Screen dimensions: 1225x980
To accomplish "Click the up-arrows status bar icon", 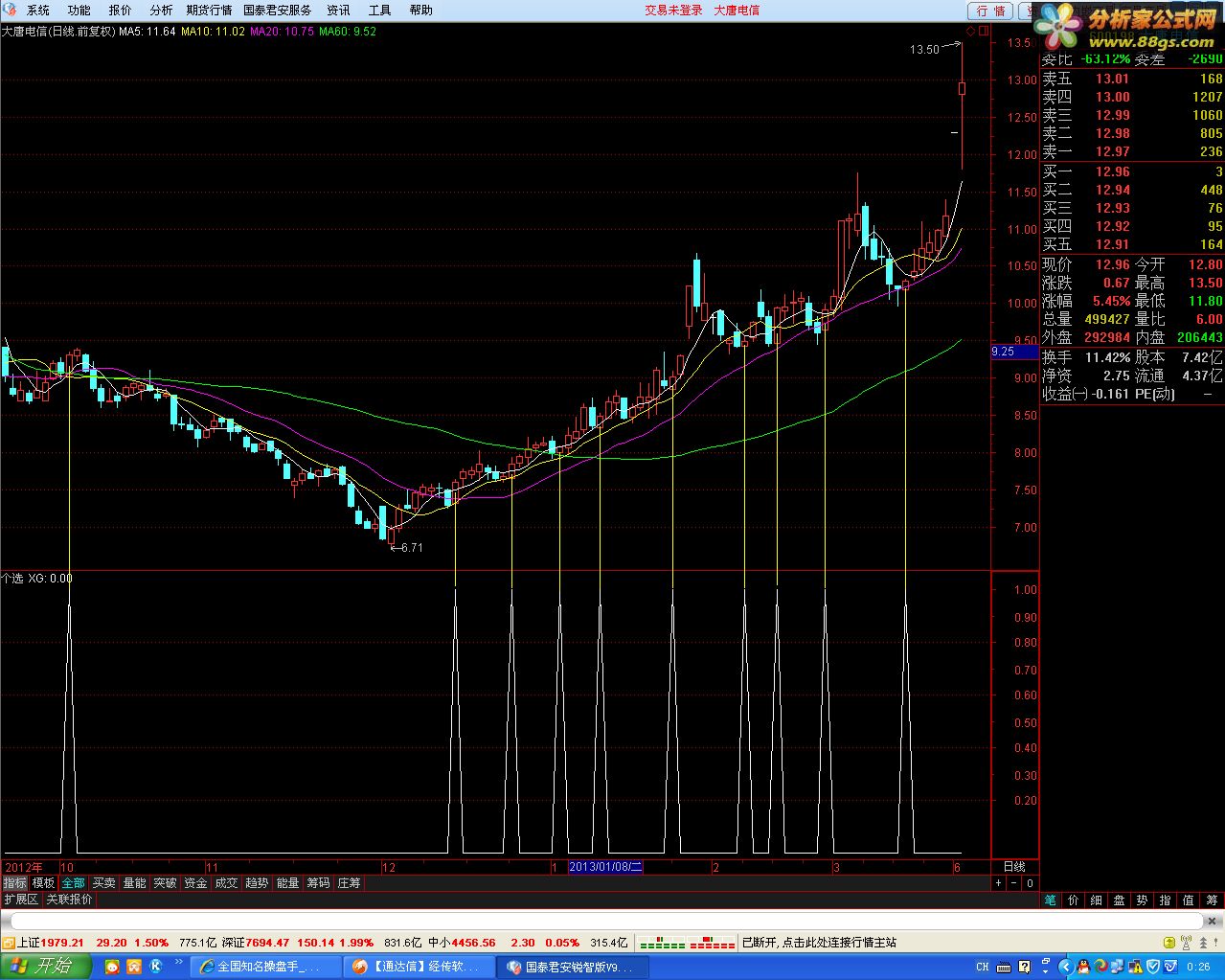I will (1203, 942).
